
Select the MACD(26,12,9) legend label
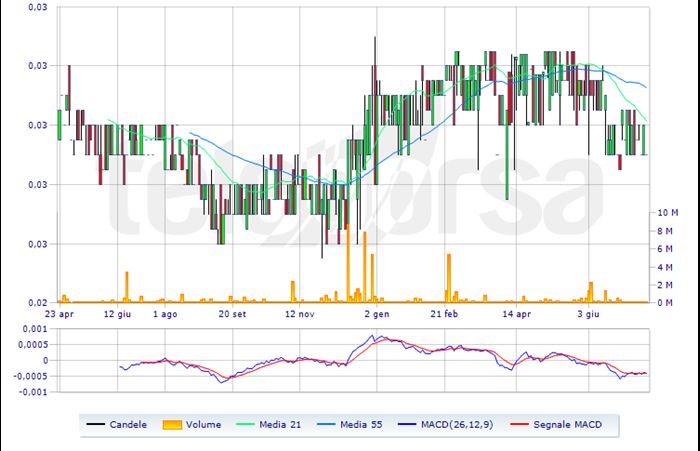(x=457, y=425)
